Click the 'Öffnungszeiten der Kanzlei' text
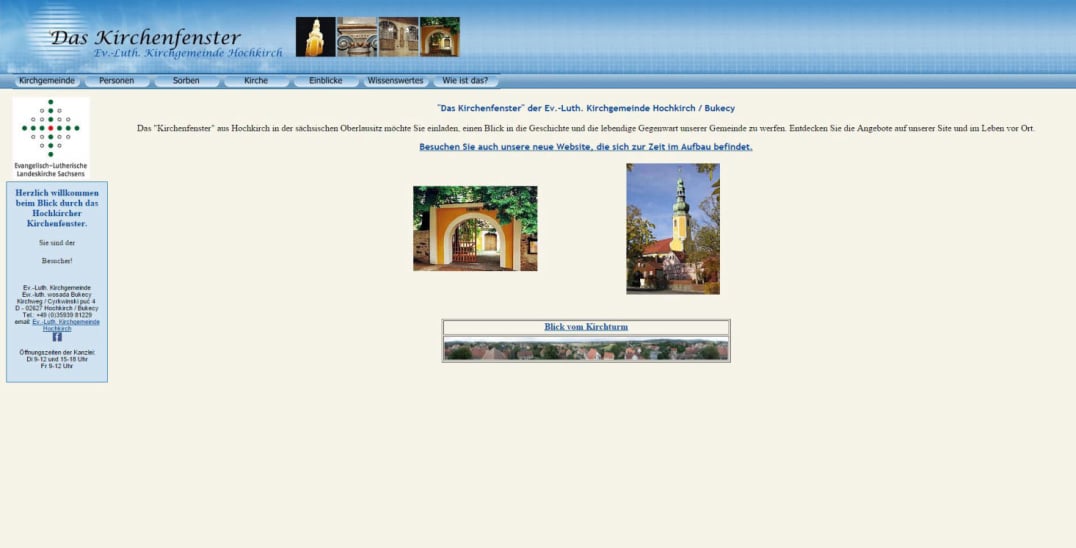1076x548 pixels. [57, 353]
